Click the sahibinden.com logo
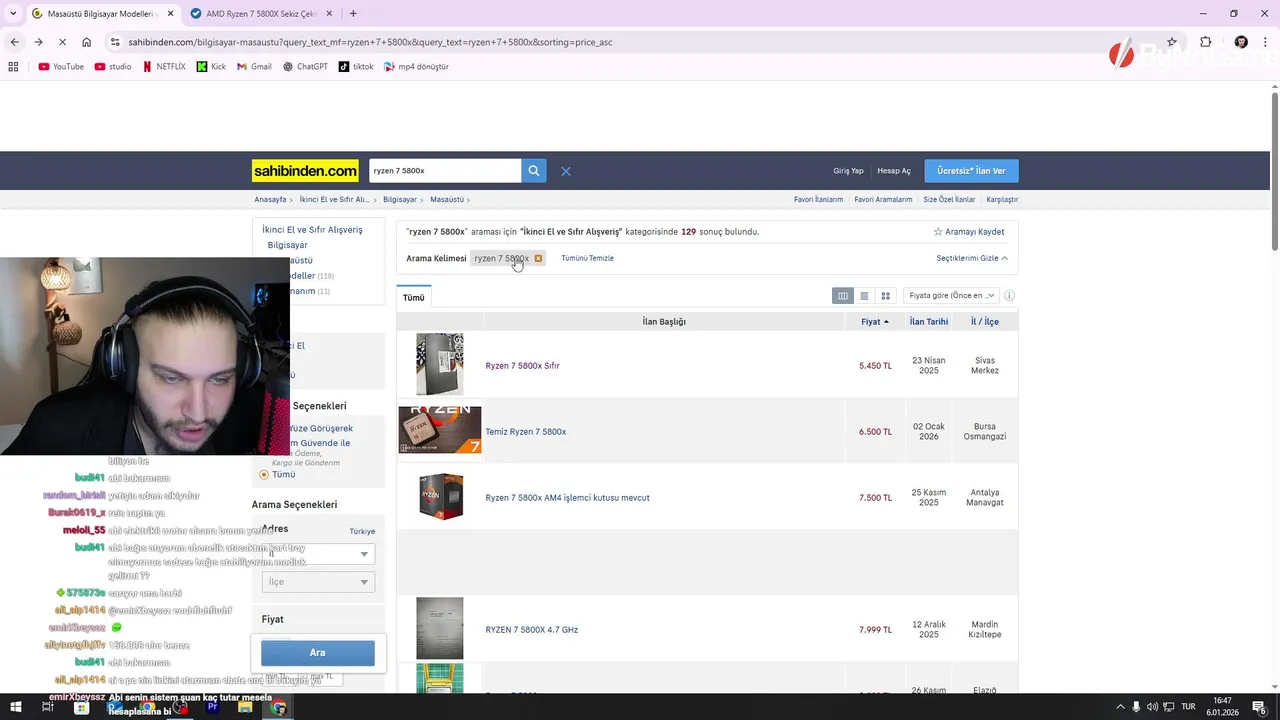 (x=305, y=171)
